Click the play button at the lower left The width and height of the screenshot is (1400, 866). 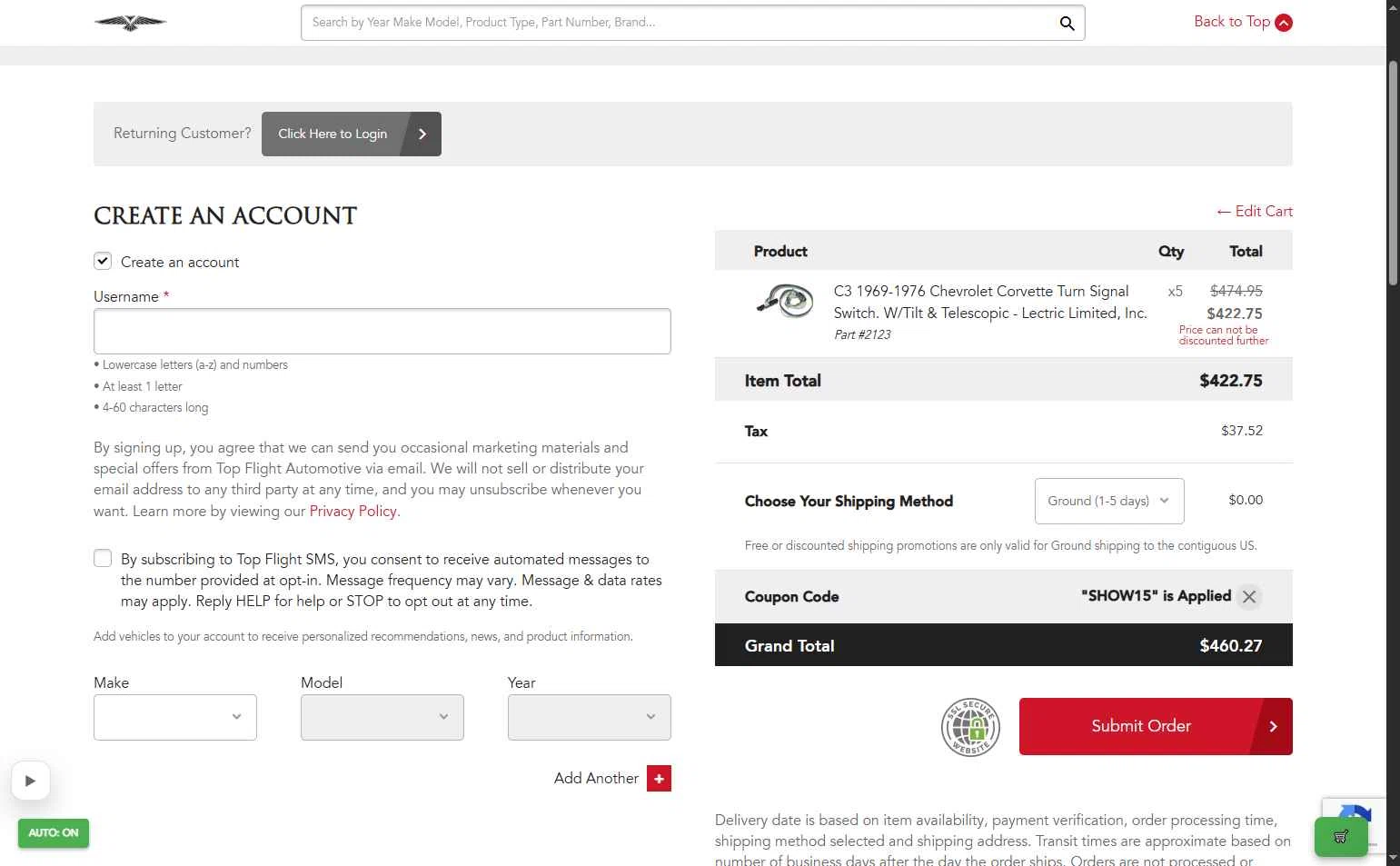(x=30, y=781)
